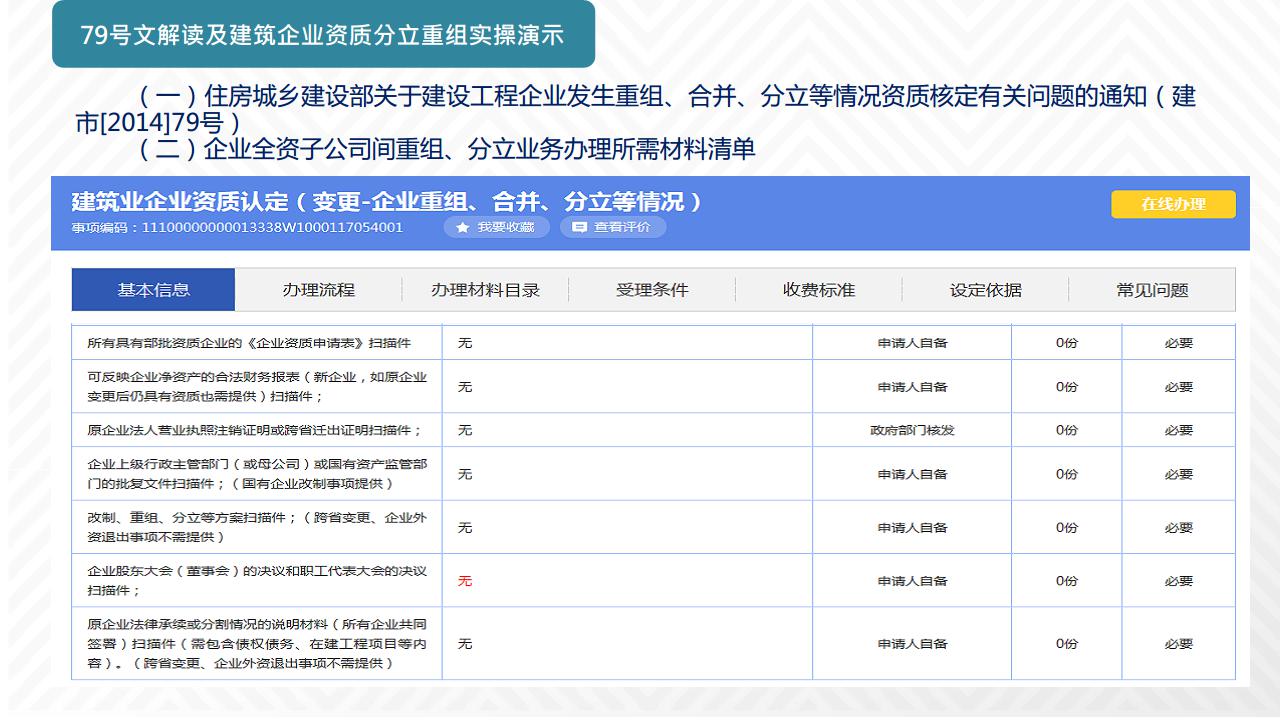Open the 收费标准 tab
This screenshot has width=1280, height=720.
(x=819, y=290)
